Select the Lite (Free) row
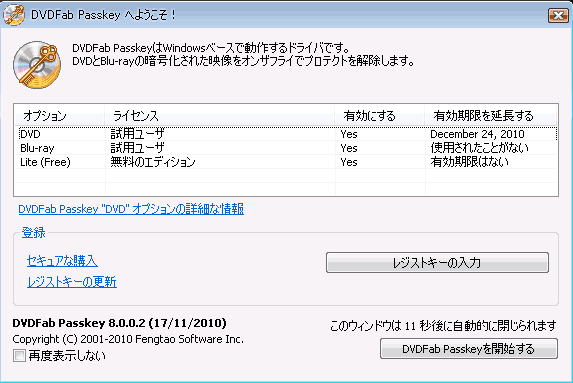Viewport: 573px width, 383px height. tap(287, 162)
